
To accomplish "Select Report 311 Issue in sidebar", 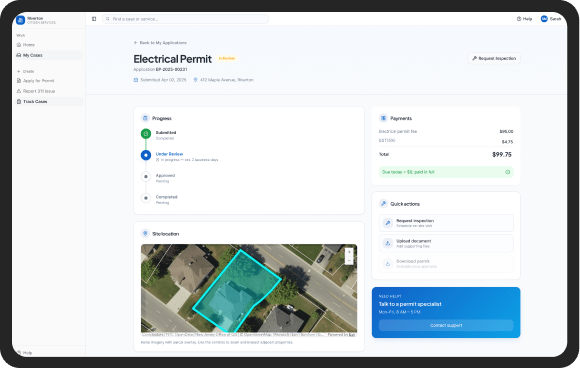I will pyautogui.click(x=48, y=91).
